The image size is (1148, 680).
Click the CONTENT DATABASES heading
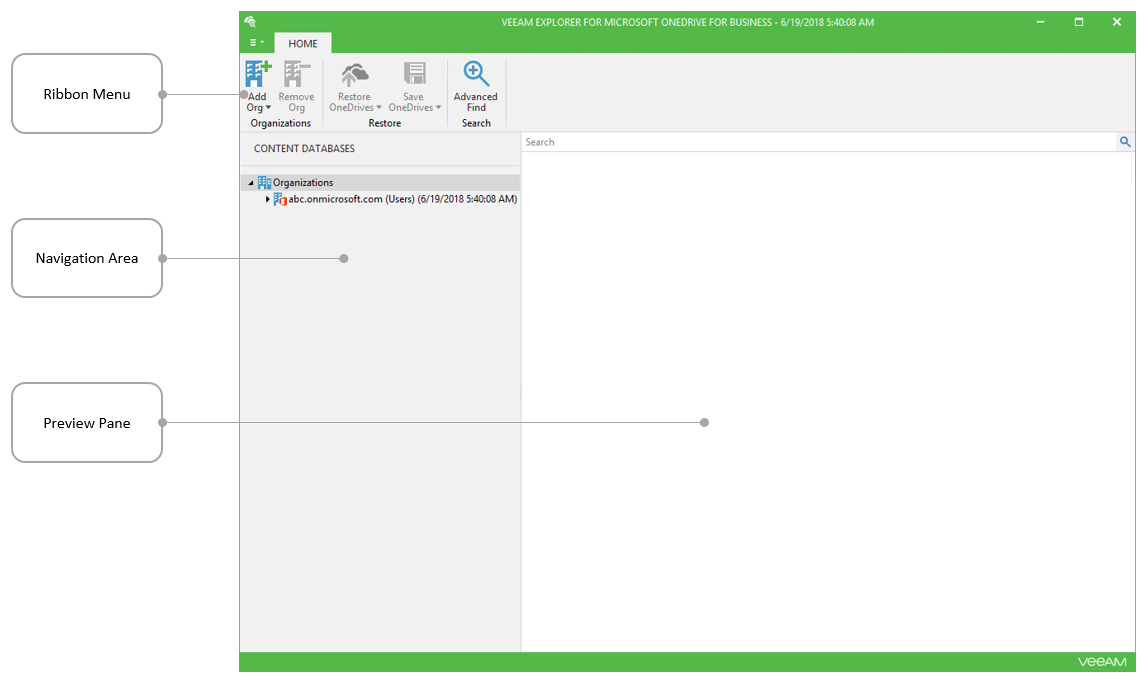305,149
